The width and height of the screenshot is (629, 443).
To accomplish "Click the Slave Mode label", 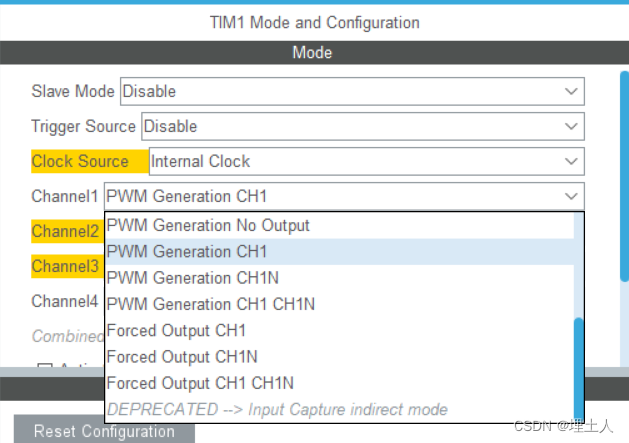I will point(73,91).
